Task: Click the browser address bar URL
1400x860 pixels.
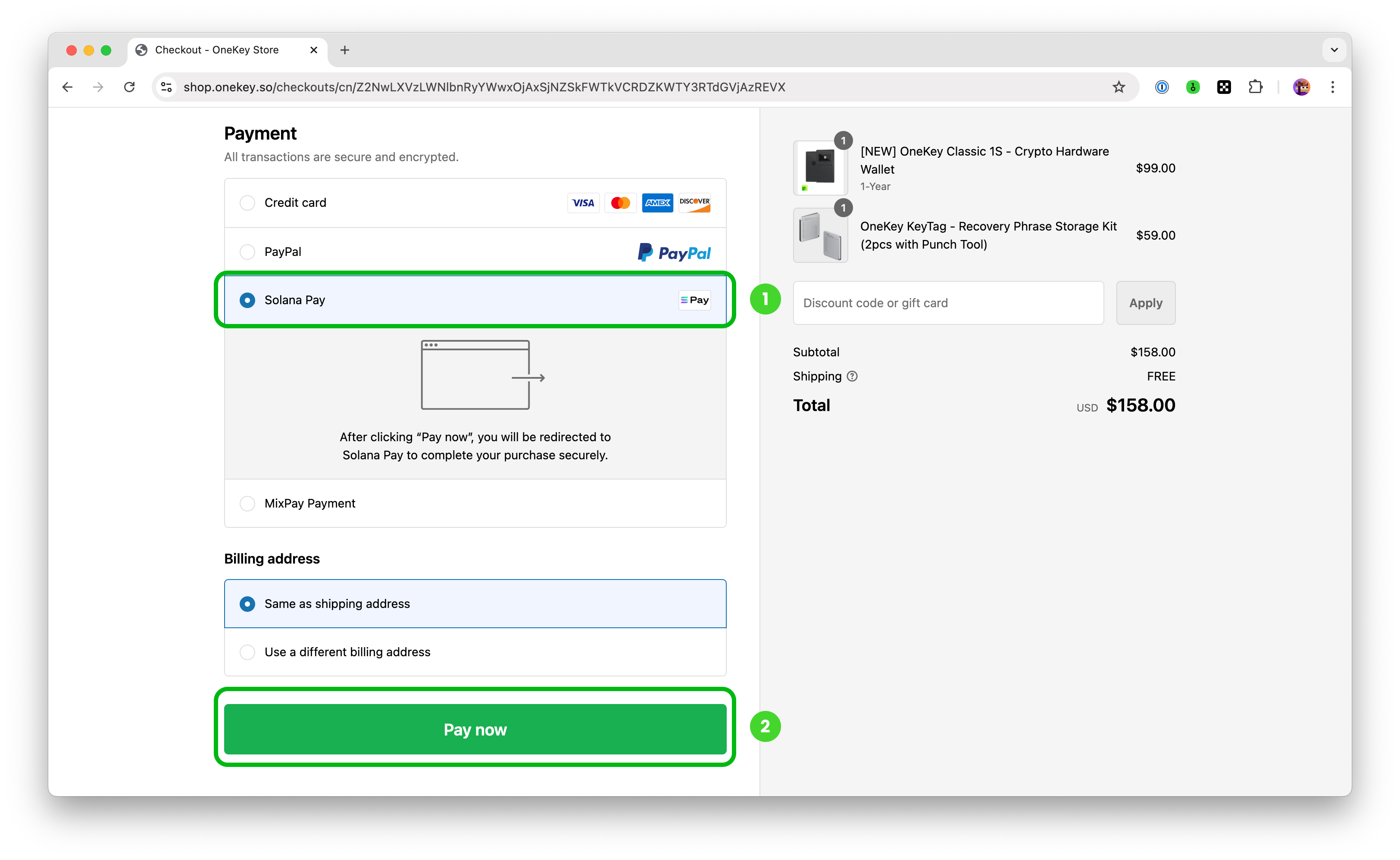Action: tap(484, 87)
